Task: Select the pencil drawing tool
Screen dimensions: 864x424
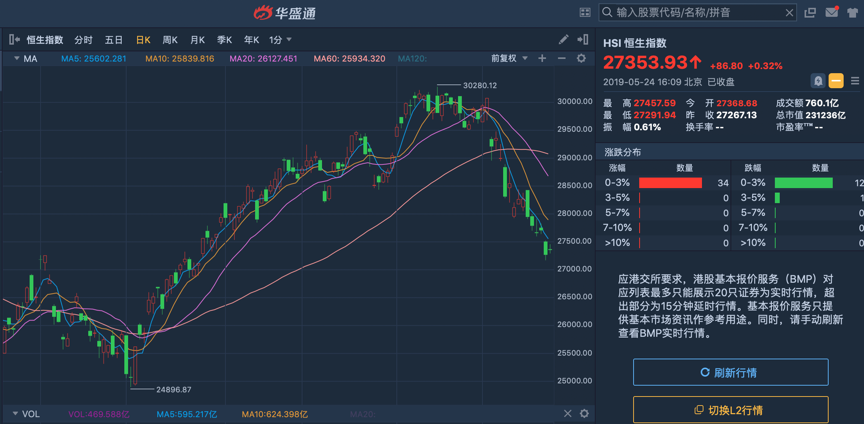Action: 563,40
